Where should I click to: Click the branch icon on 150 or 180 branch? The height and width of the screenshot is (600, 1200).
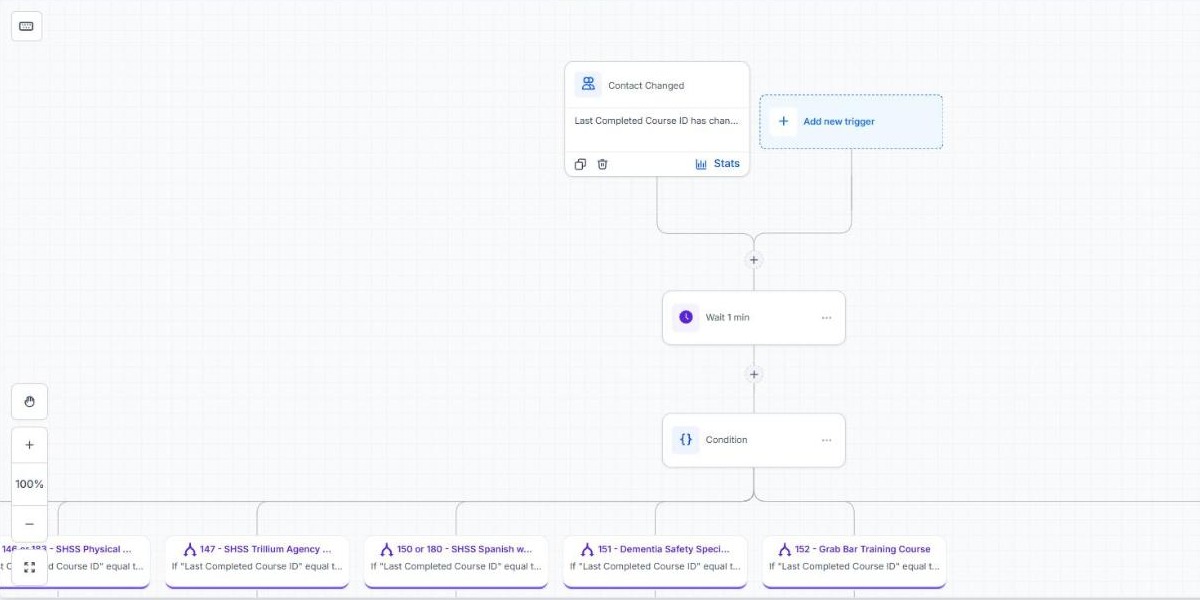pos(387,550)
